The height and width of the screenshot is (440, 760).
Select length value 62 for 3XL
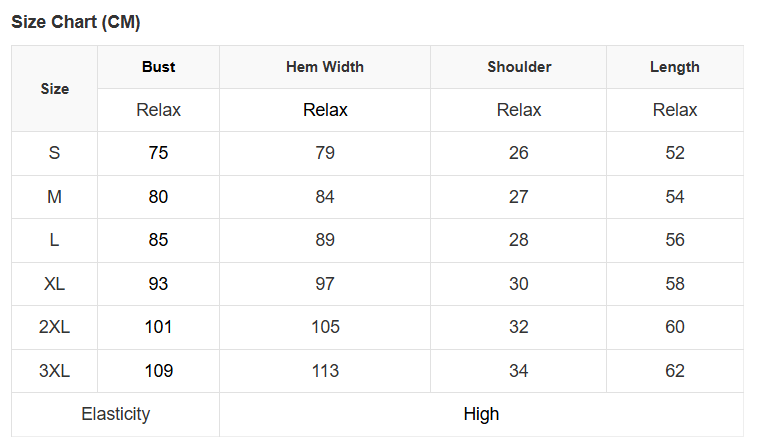point(675,371)
